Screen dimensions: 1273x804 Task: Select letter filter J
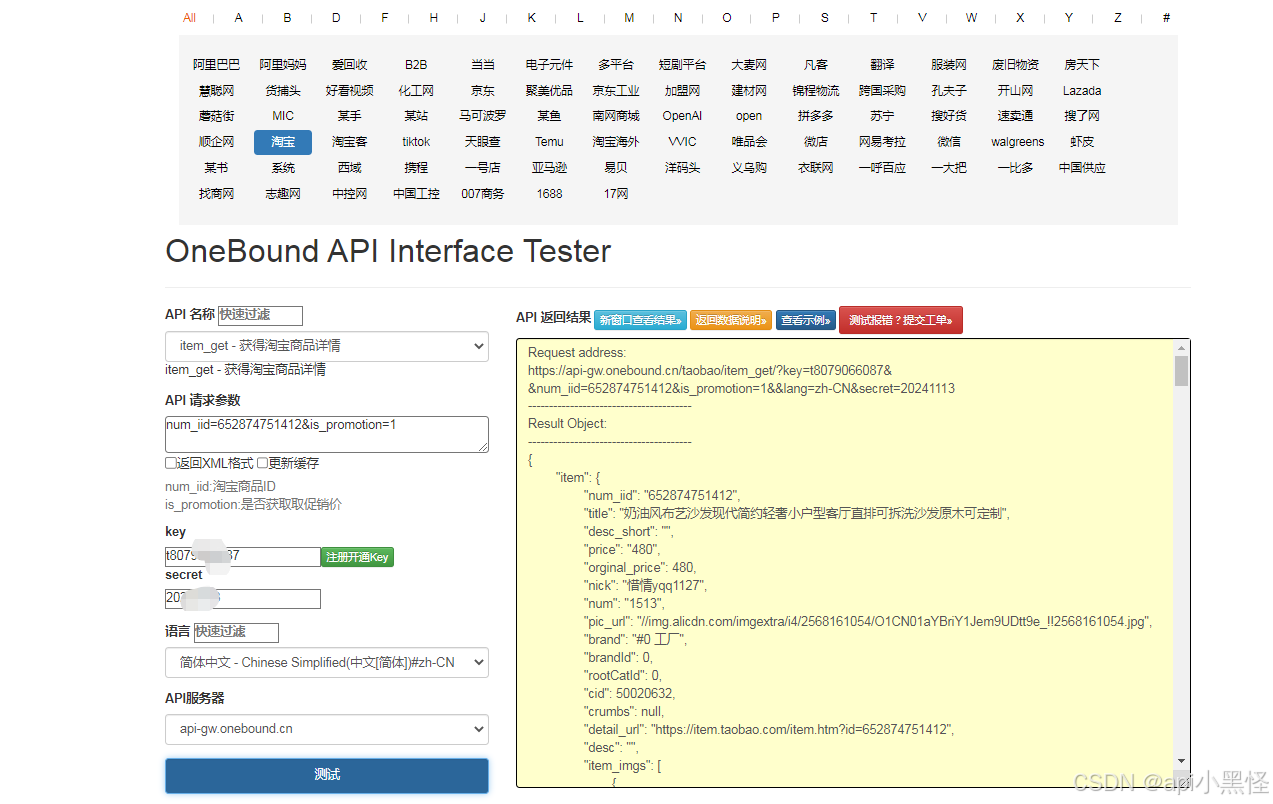point(482,18)
